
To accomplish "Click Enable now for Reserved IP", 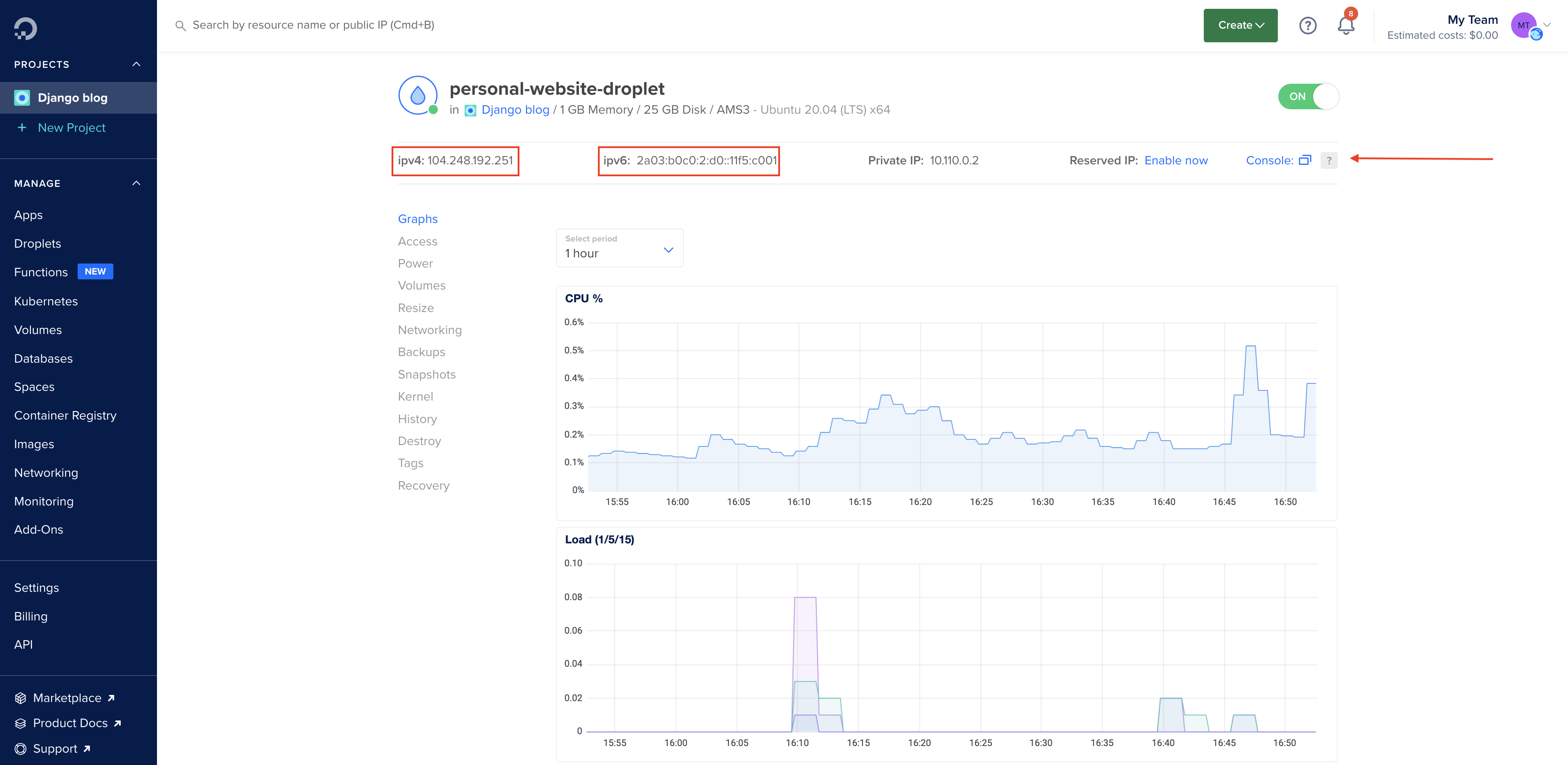I will (x=1176, y=160).
